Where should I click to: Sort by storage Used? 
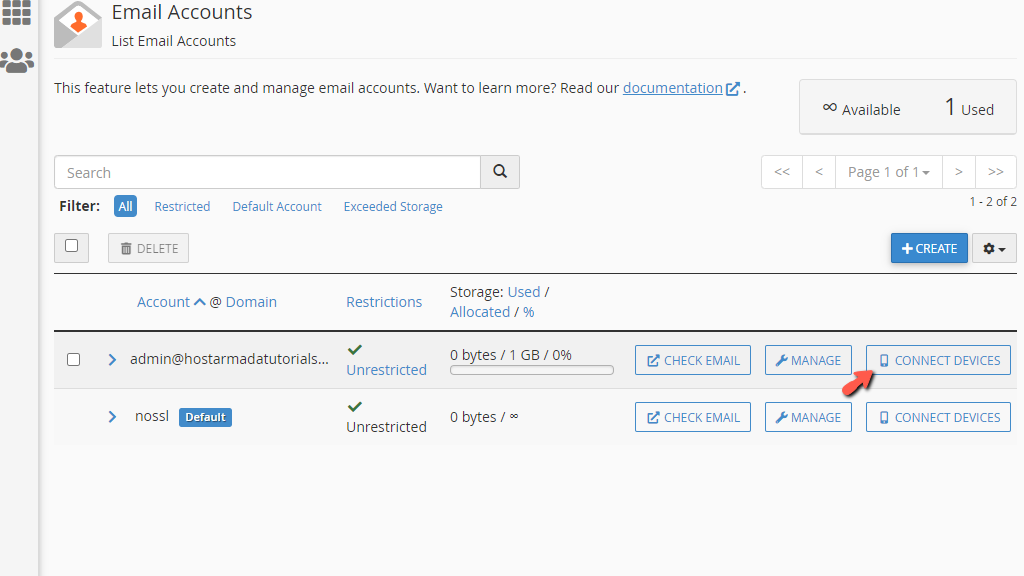[x=524, y=292]
